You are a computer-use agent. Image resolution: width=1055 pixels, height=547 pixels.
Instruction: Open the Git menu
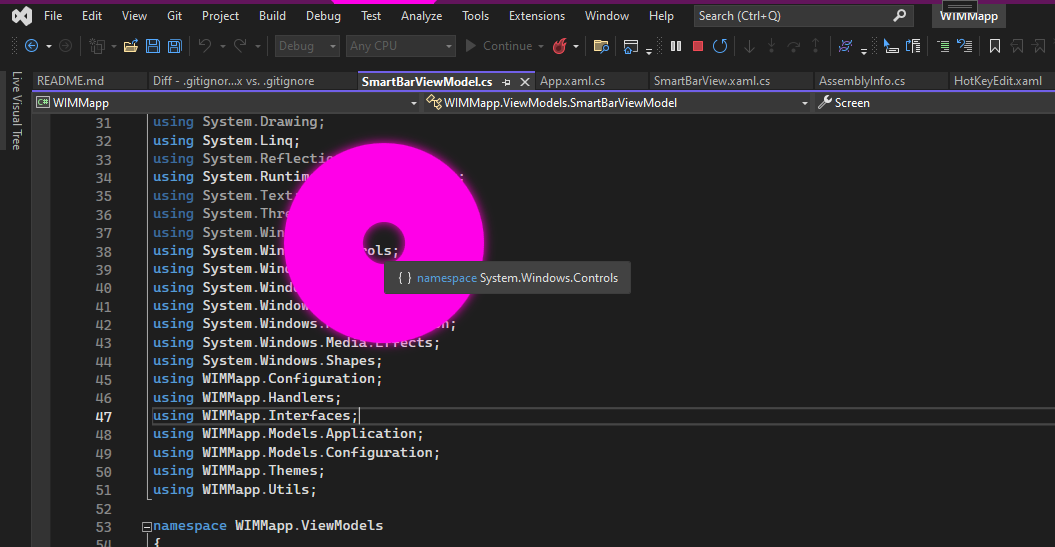174,15
